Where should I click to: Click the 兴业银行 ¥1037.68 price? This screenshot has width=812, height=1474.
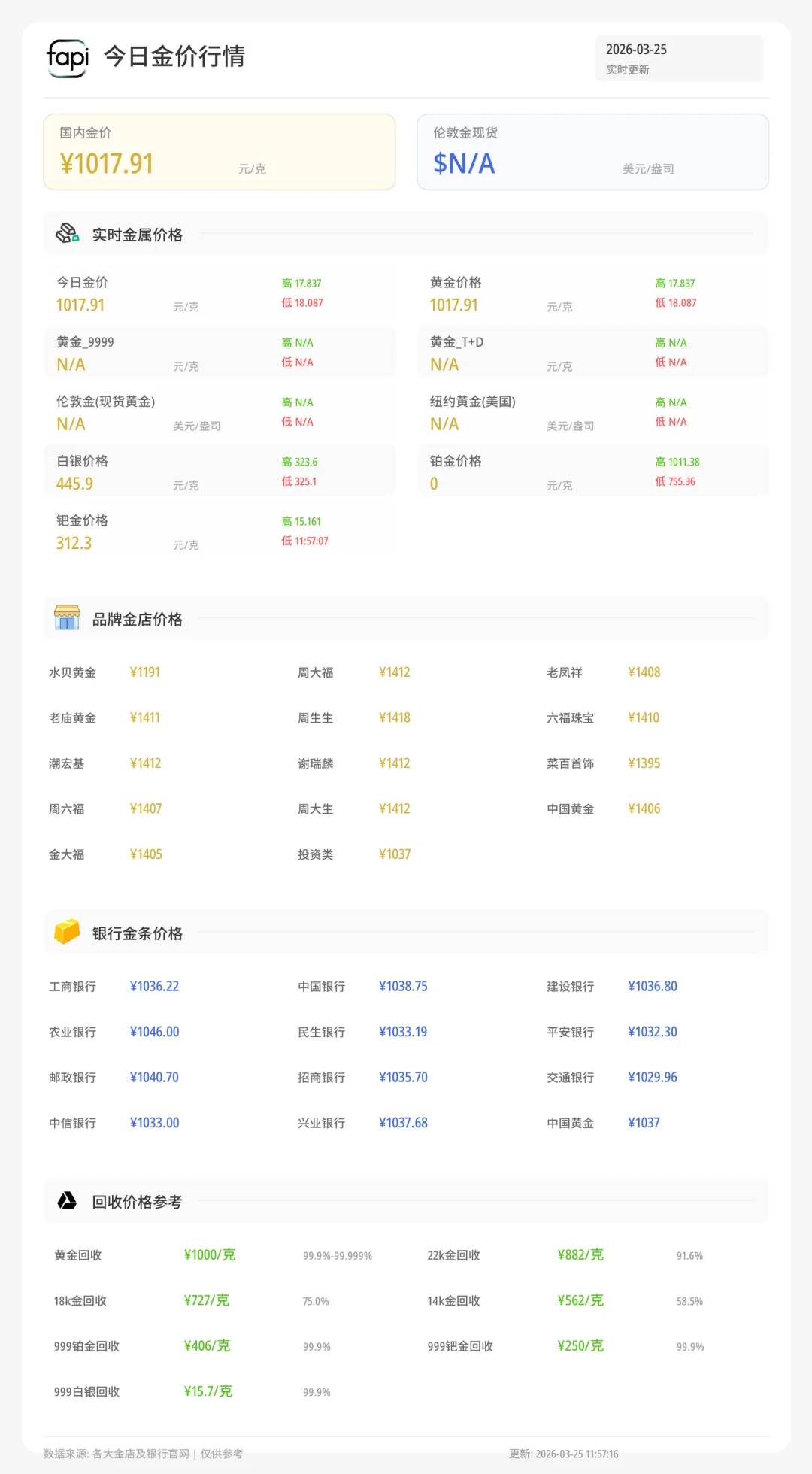pyautogui.click(x=403, y=1123)
